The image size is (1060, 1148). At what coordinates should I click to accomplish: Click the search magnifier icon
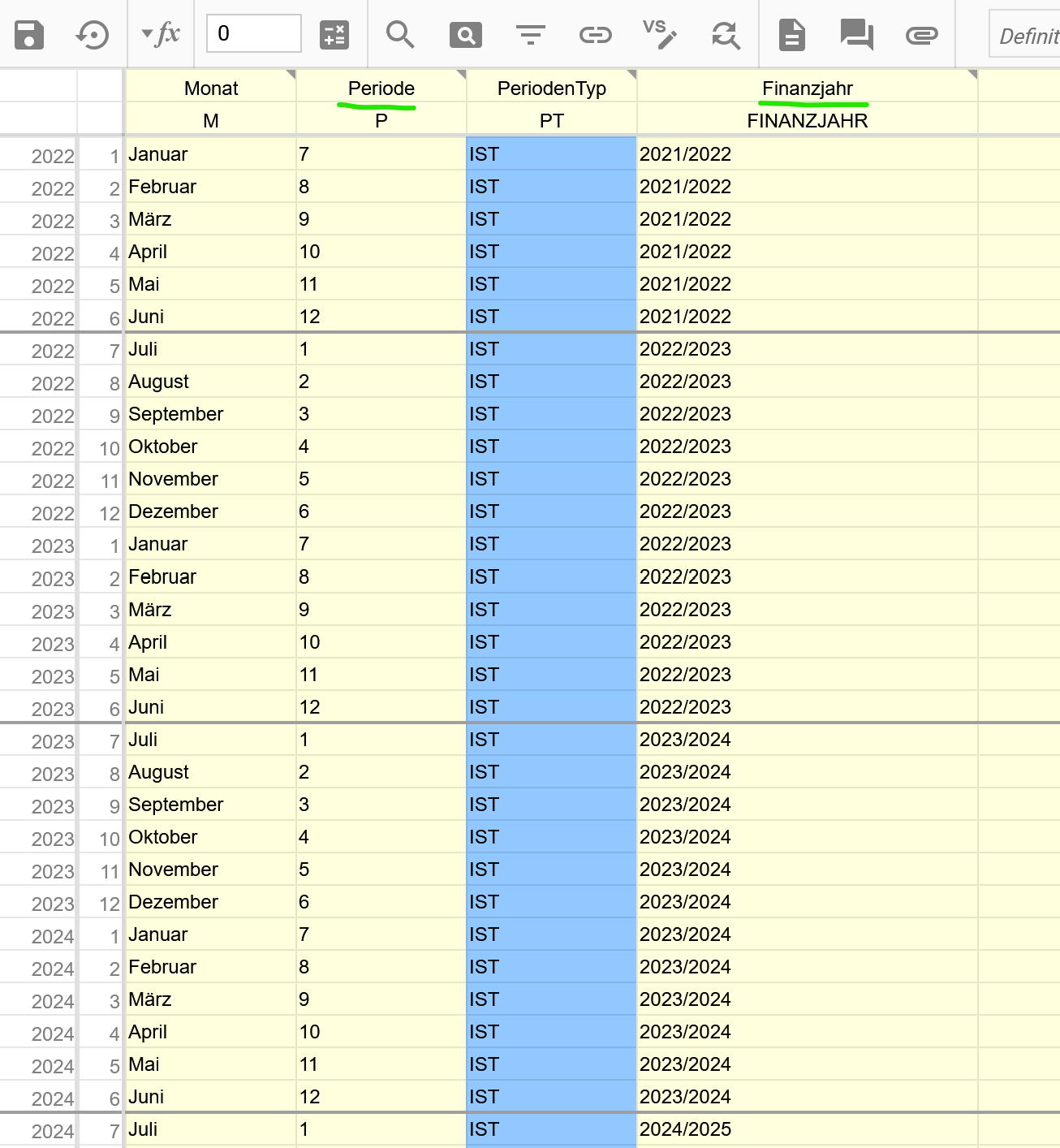(x=400, y=33)
